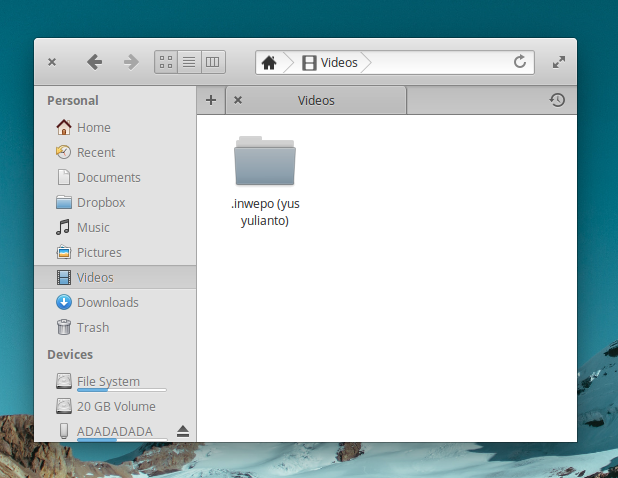Select the Videos tab
This screenshot has height=478, width=618.
[x=316, y=100]
